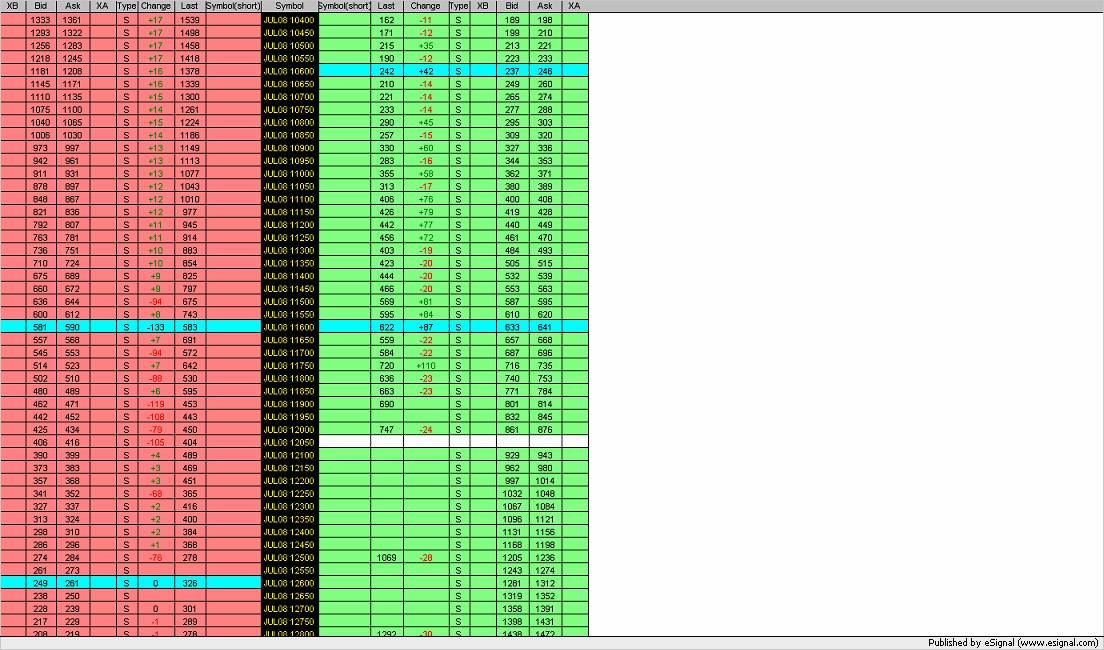Open the www.esignal.com published-by link

[1057, 643]
